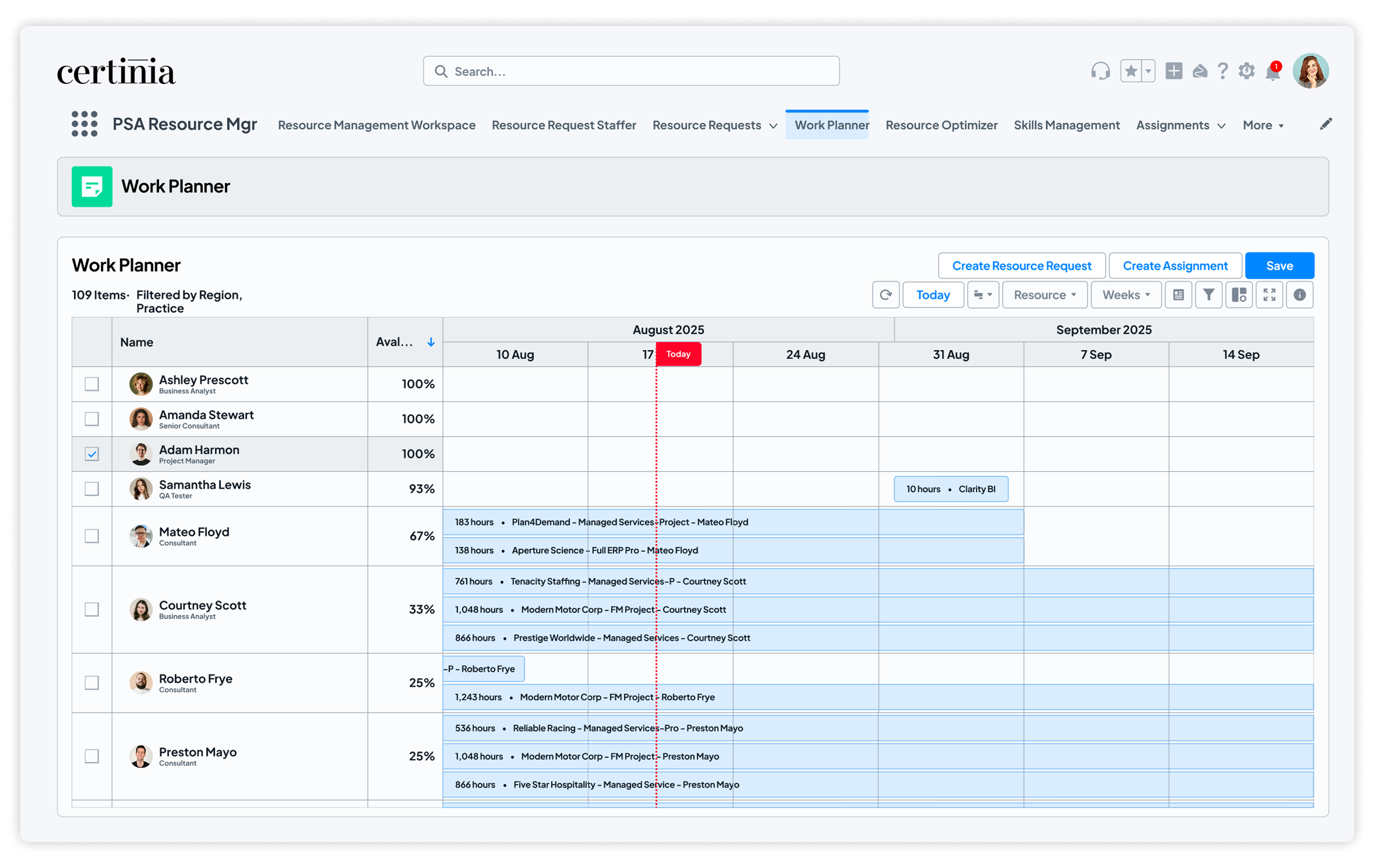Open Skills Management from the navigation bar
The height and width of the screenshot is (868, 1374).
pyautogui.click(x=1066, y=125)
